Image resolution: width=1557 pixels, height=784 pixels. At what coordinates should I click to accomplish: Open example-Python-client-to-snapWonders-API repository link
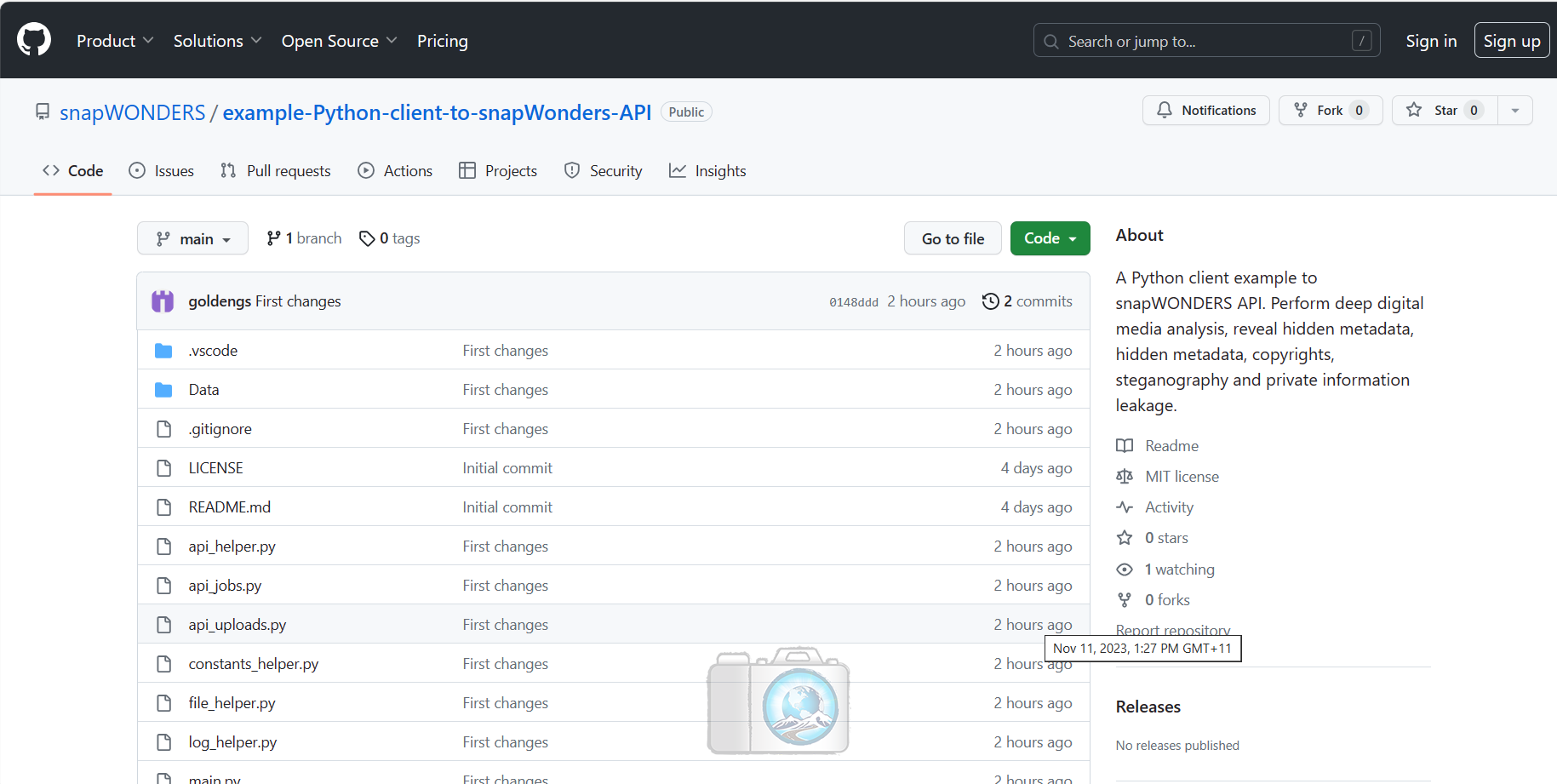point(437,112)
